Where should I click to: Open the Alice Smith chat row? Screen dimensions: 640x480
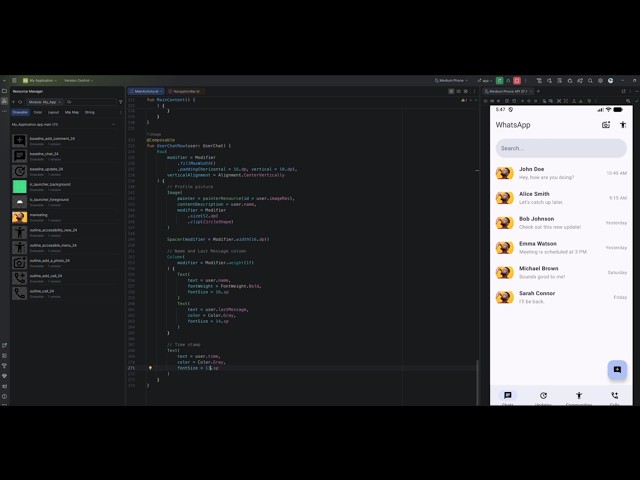pos(561,198)
